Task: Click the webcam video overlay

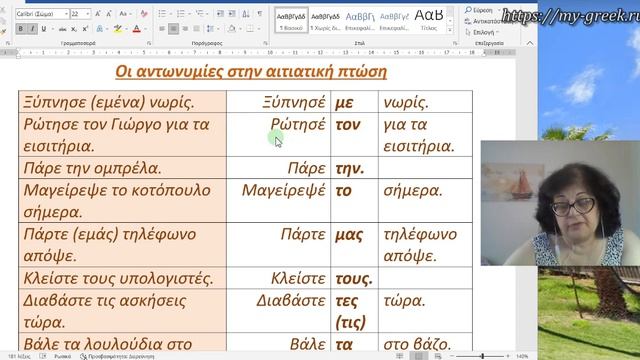Action: click(560, 203)
